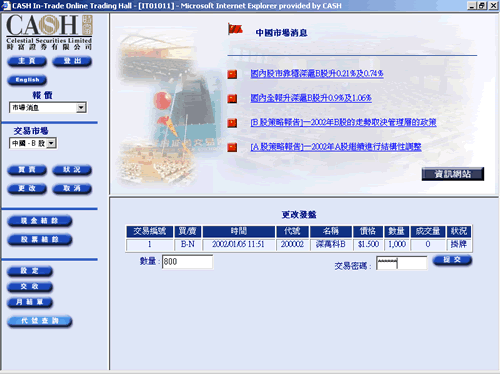Click the Internet Explorer icon in the title bar

(x=6, y=5)
